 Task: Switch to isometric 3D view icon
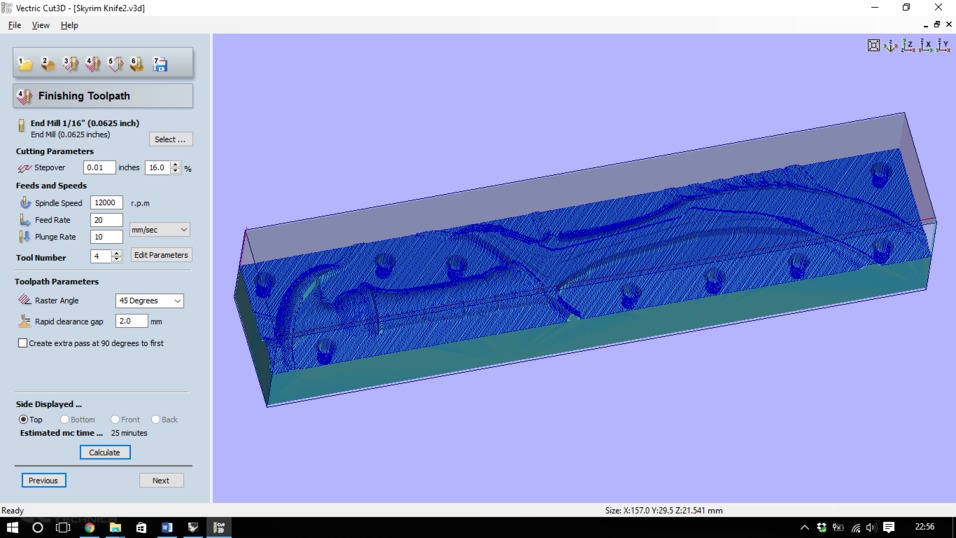(891, 45)
